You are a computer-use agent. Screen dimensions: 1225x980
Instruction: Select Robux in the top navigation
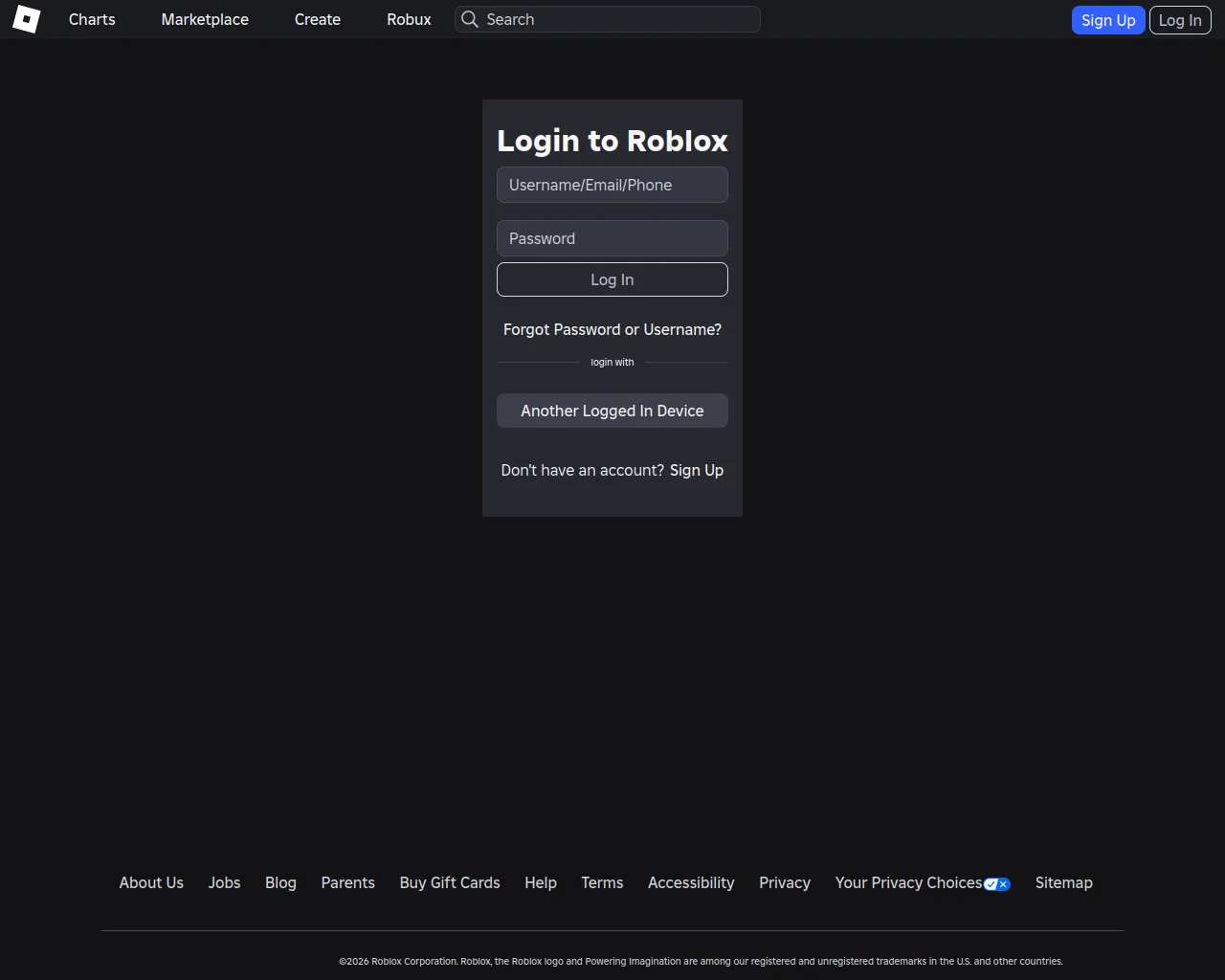(409, 19)
